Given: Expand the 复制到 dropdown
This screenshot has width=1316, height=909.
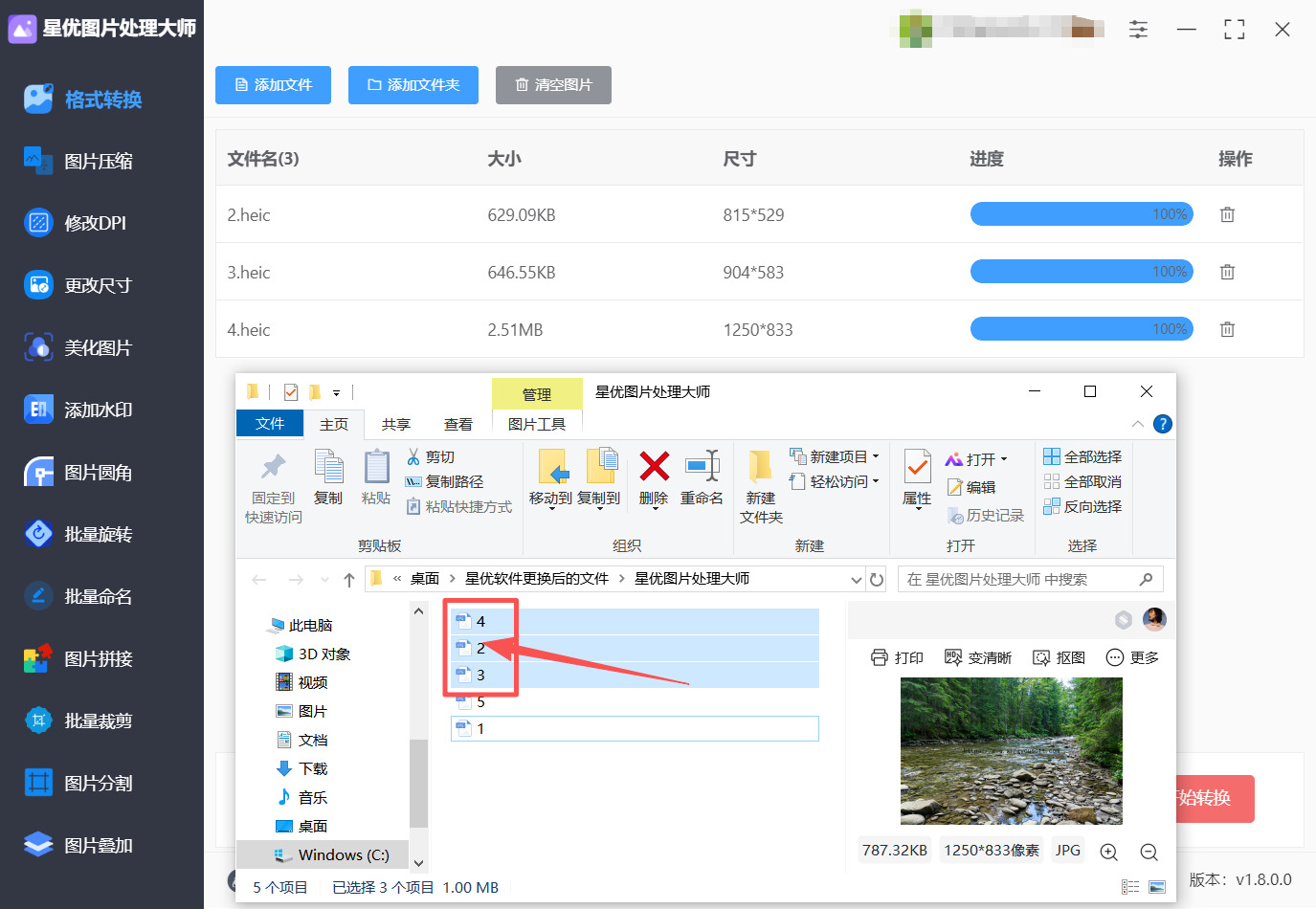Looking at the screenshot, I should [x=598, y=509].
